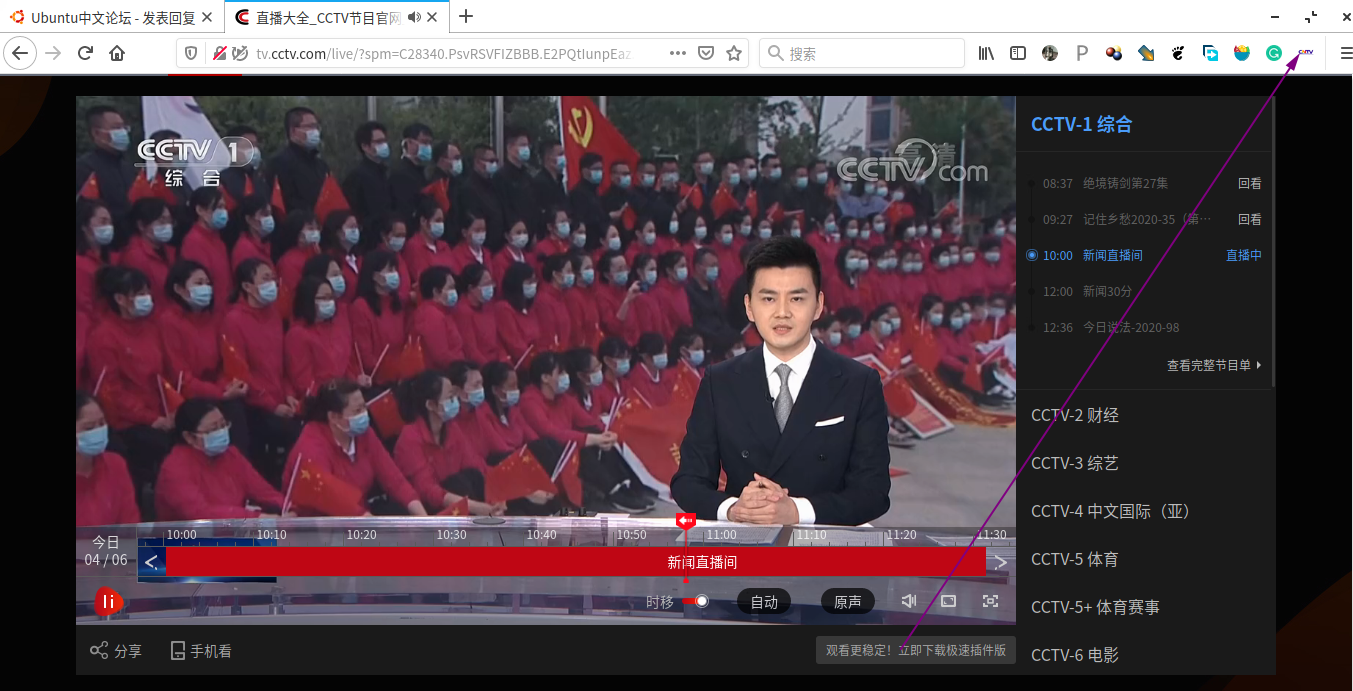
Task: Replay 记住乡愁2020-35 using 回看
Action: [x=1250, y=220]
